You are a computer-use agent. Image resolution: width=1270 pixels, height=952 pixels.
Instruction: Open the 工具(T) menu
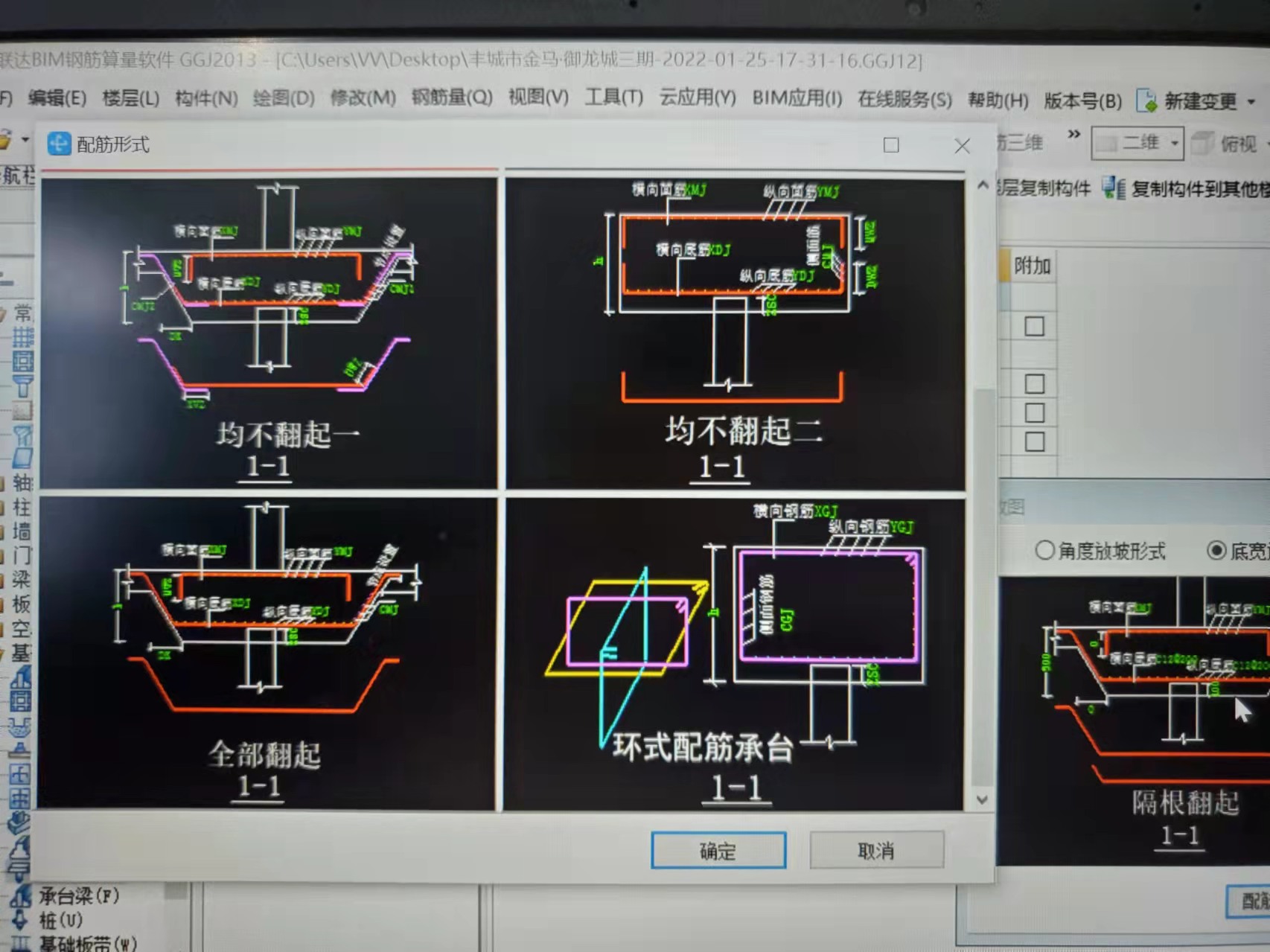pos(614,98)
